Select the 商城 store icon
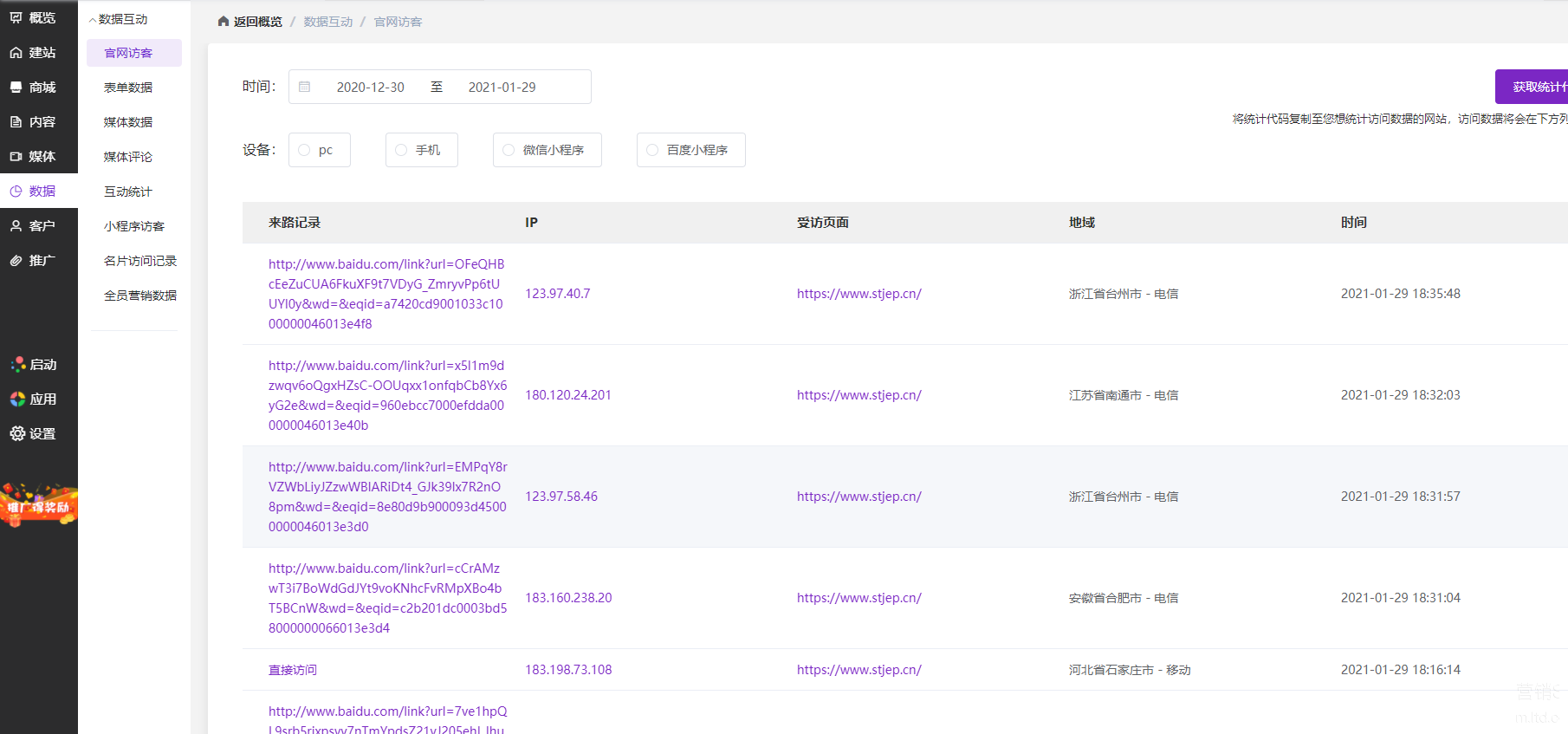This screenshot has height=734, width=1568. click(x=16, y=87)
